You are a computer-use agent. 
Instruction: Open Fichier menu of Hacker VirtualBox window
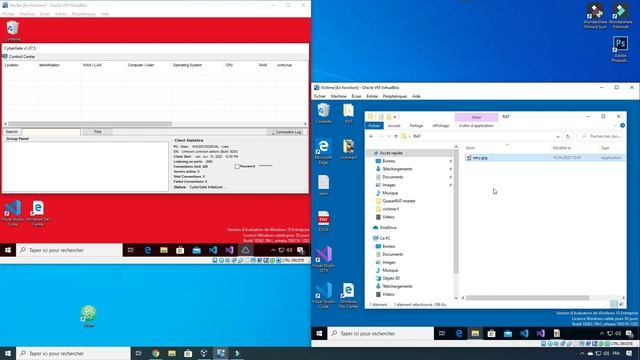(9, 14)
